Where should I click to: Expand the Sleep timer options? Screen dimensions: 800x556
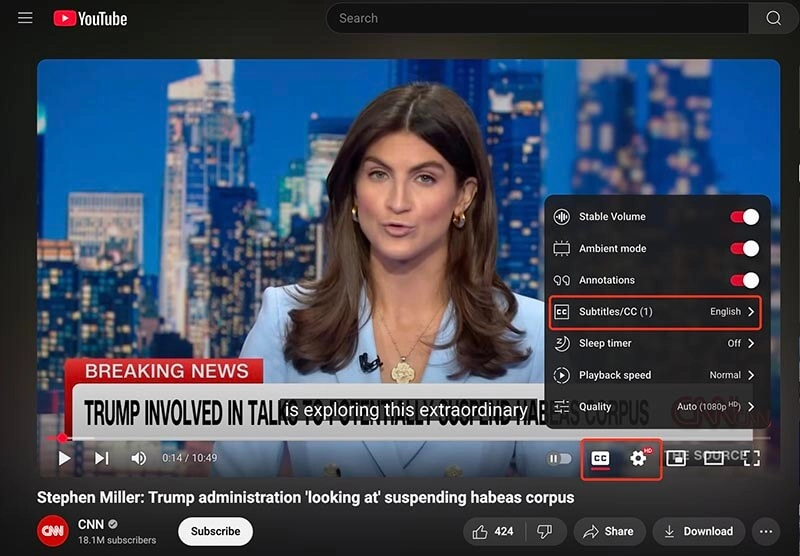click(655, 343)
